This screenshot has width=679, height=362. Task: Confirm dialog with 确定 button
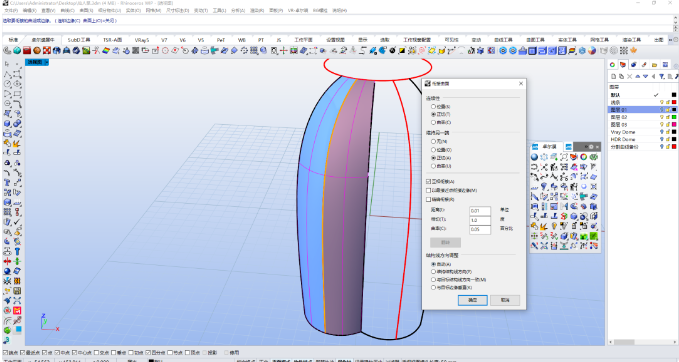pyautogui.click(x=472, y=300)
